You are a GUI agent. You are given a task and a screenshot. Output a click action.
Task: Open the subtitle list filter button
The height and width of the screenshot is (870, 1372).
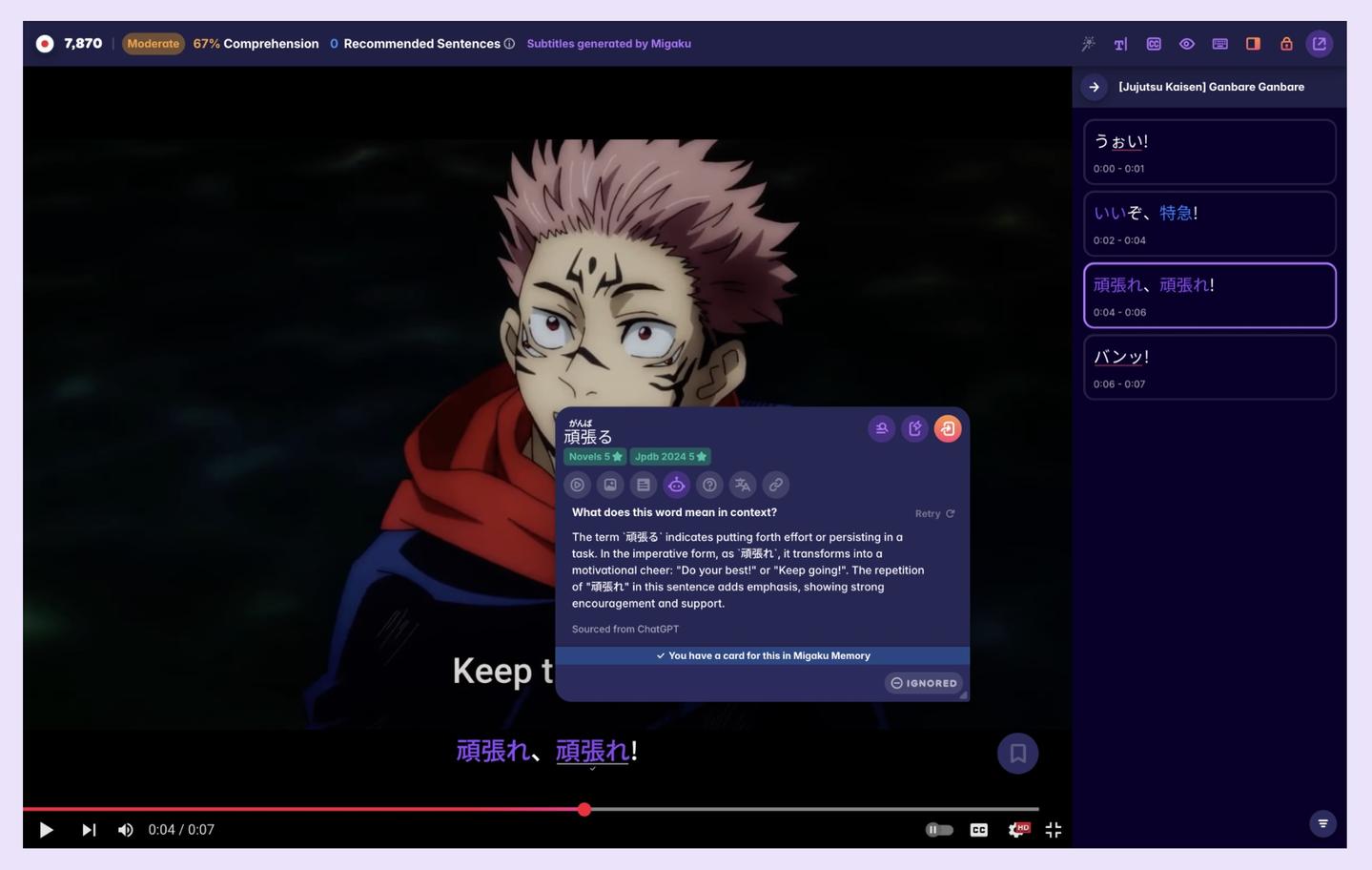(1322, 823)
